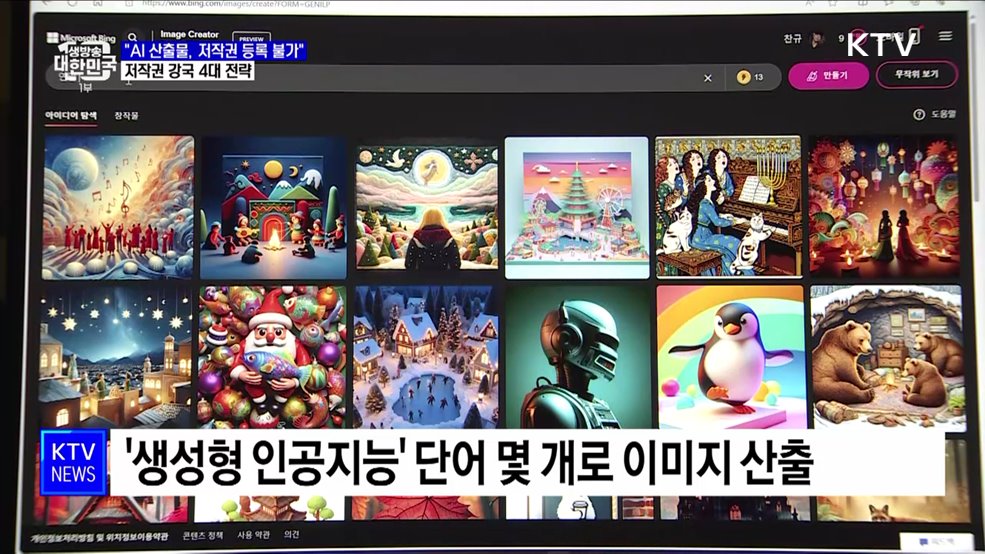This screenshot has height=554, width=985.
Task: Click the 만들기 create button
Action: click(x=828, y=75)
